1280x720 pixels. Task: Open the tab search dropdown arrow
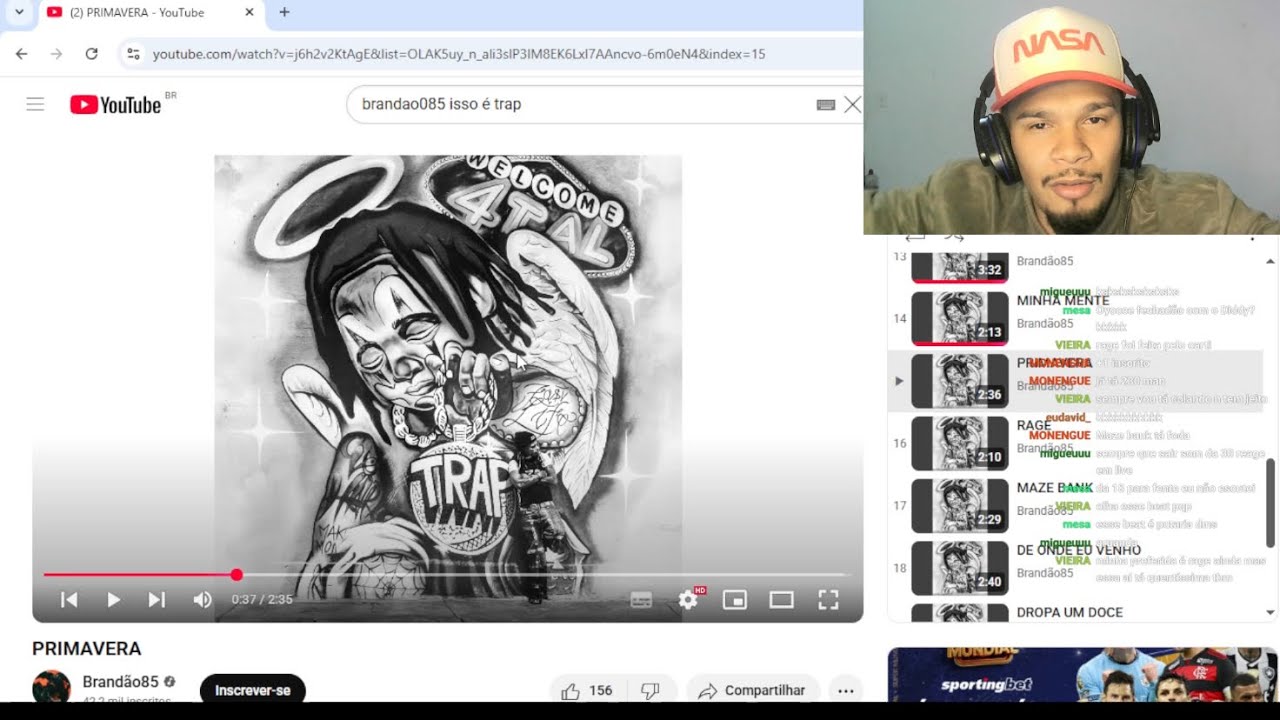click(18, 12)
